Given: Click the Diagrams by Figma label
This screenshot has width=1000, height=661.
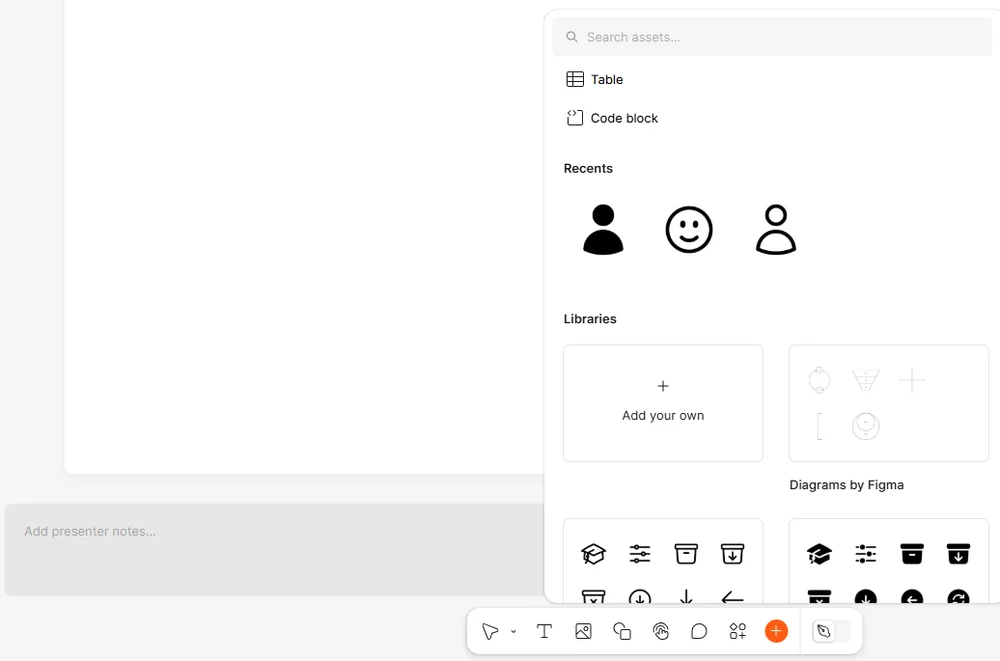Looking at the screenshot, I should tap(846, 485).
